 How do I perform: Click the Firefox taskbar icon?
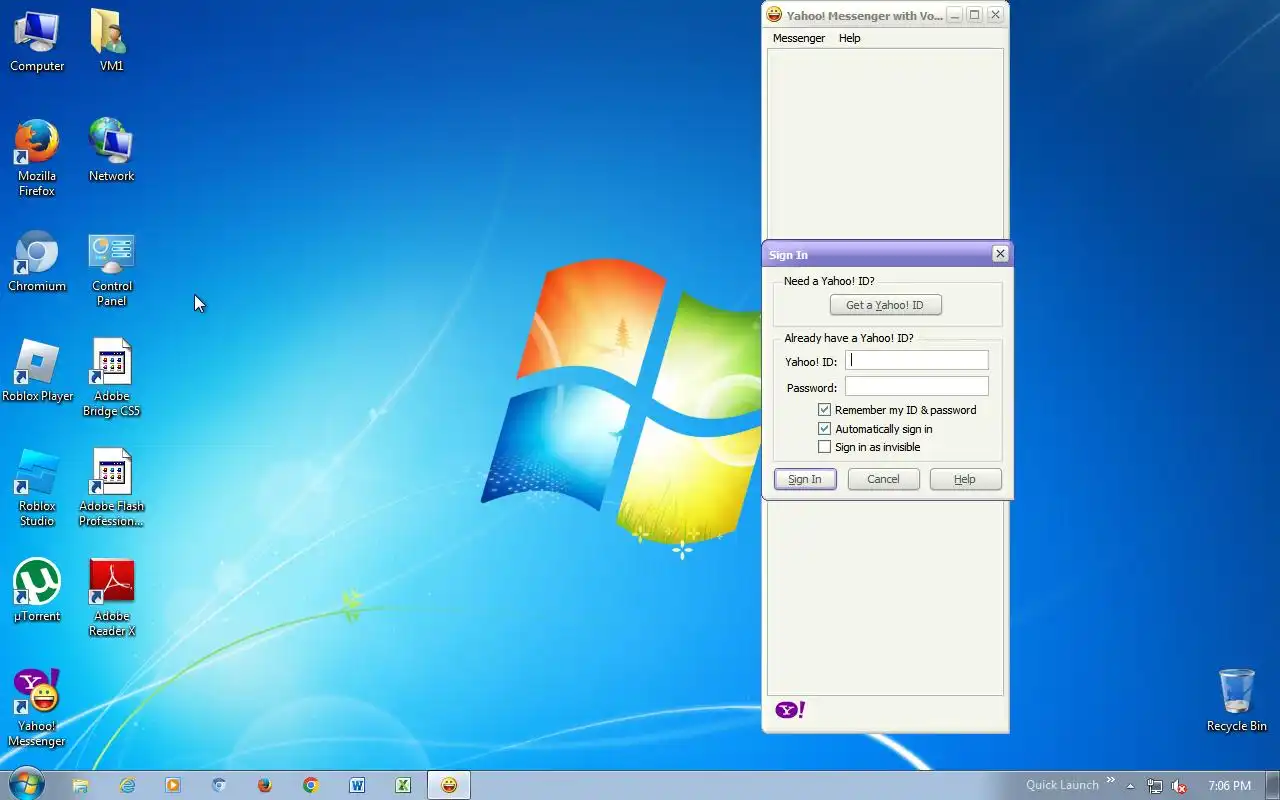click(265, 785)
